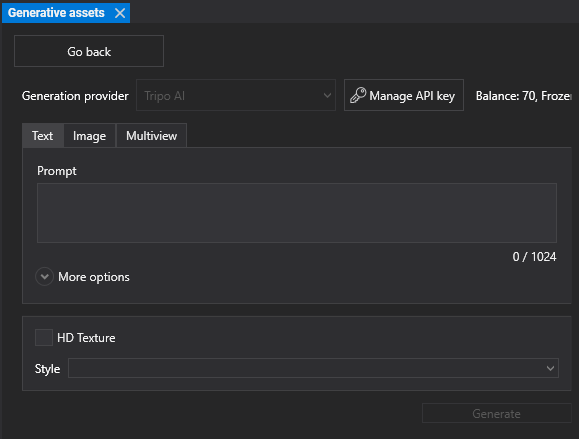Focus the Prompt text input box
Image resolution: width=579 pixels, height=439 pixels.
(297, 213)
